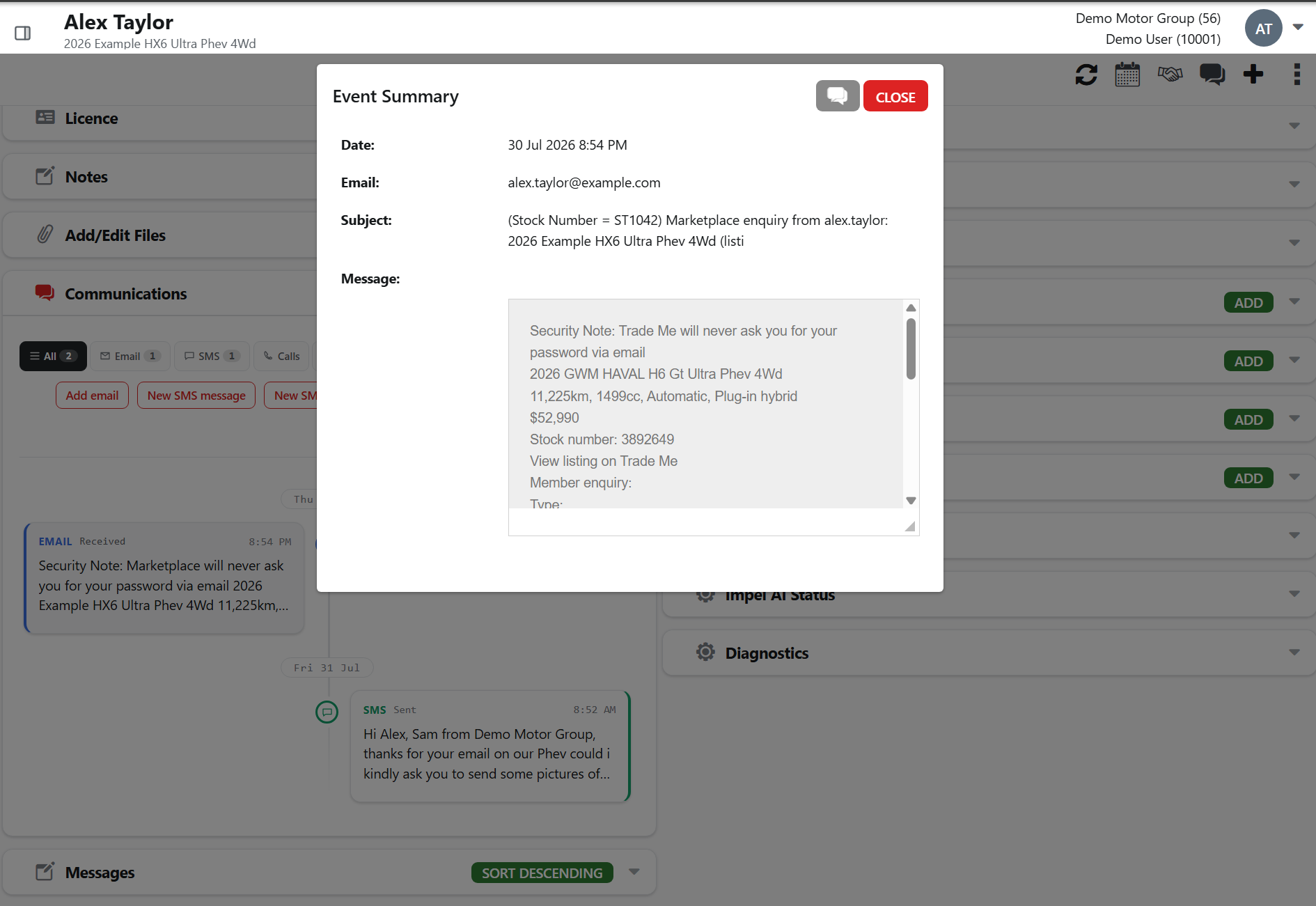This screenshot has width=1316, height=906.
Task: Click the AT user avatar
Action: tap(1263, 29)
